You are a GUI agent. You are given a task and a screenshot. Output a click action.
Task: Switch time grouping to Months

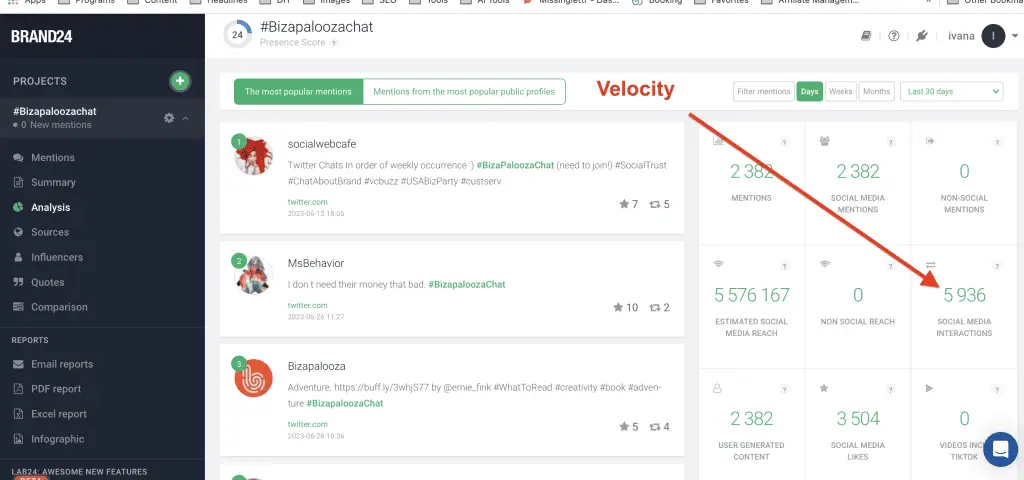[x=876, y=91]
